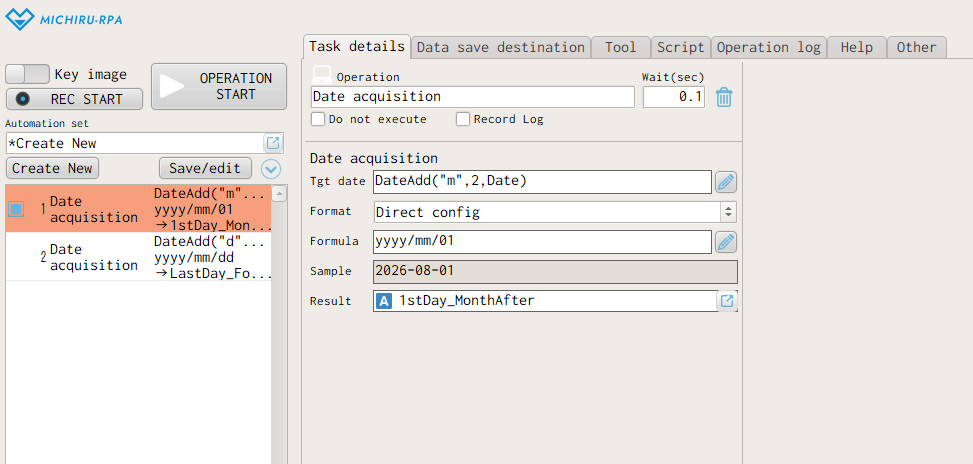Open Result variable selector icon
Screen dimensions: 973x464
[727, 301]
